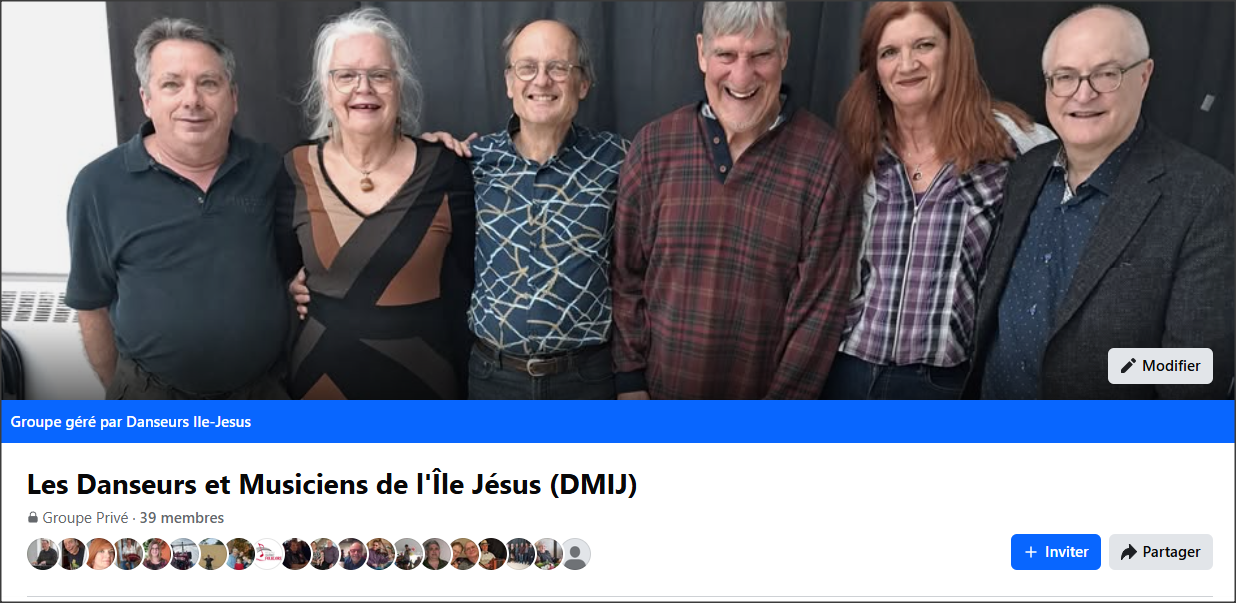
Task: Open the 39 membres list
Action: (x=182, y=518)
